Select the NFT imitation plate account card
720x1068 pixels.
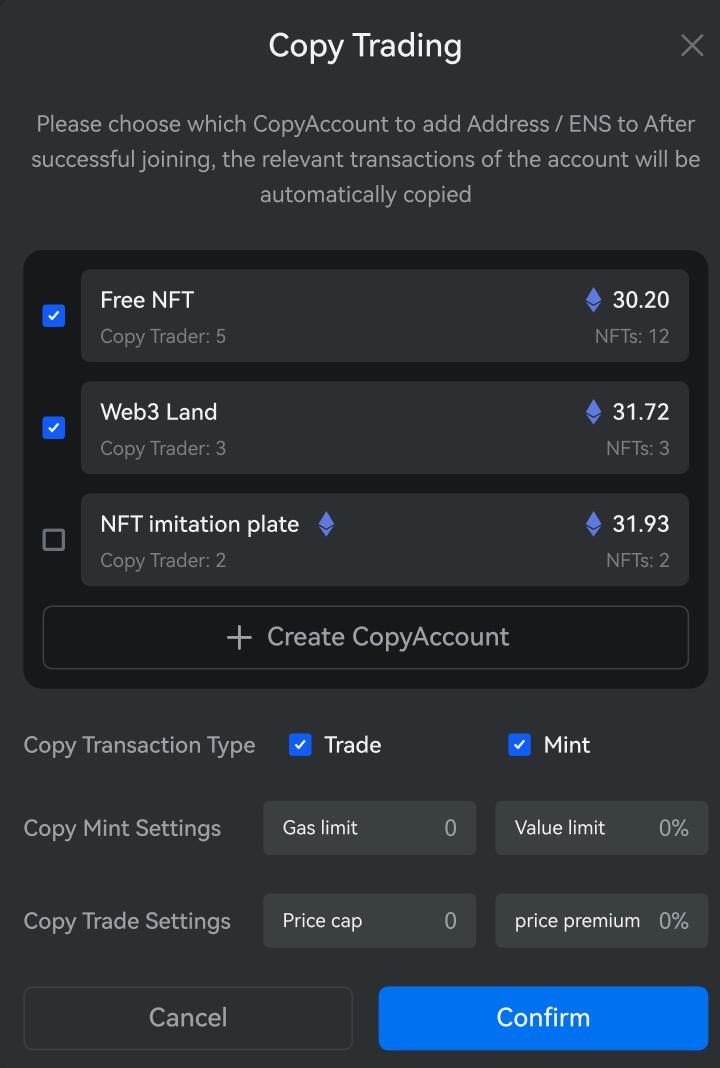pyautogui.click(x=384, y=540)
